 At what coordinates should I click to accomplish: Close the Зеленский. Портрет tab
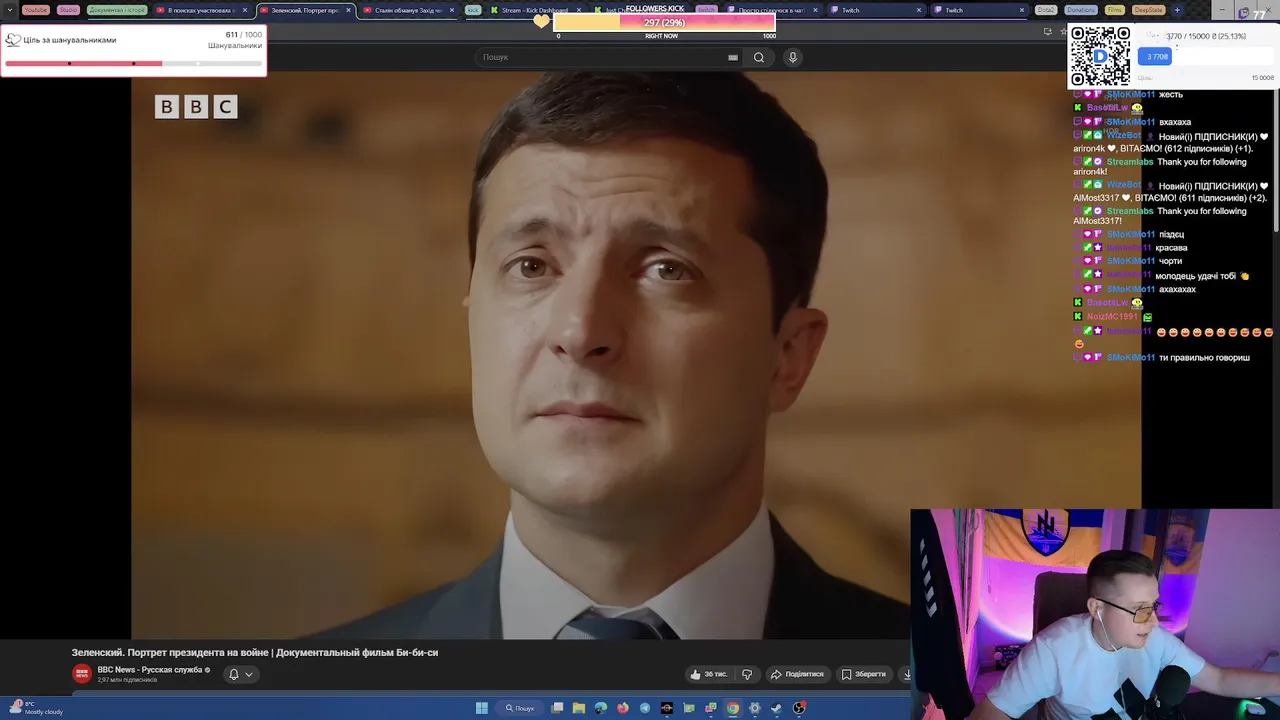tap(348, 10)
